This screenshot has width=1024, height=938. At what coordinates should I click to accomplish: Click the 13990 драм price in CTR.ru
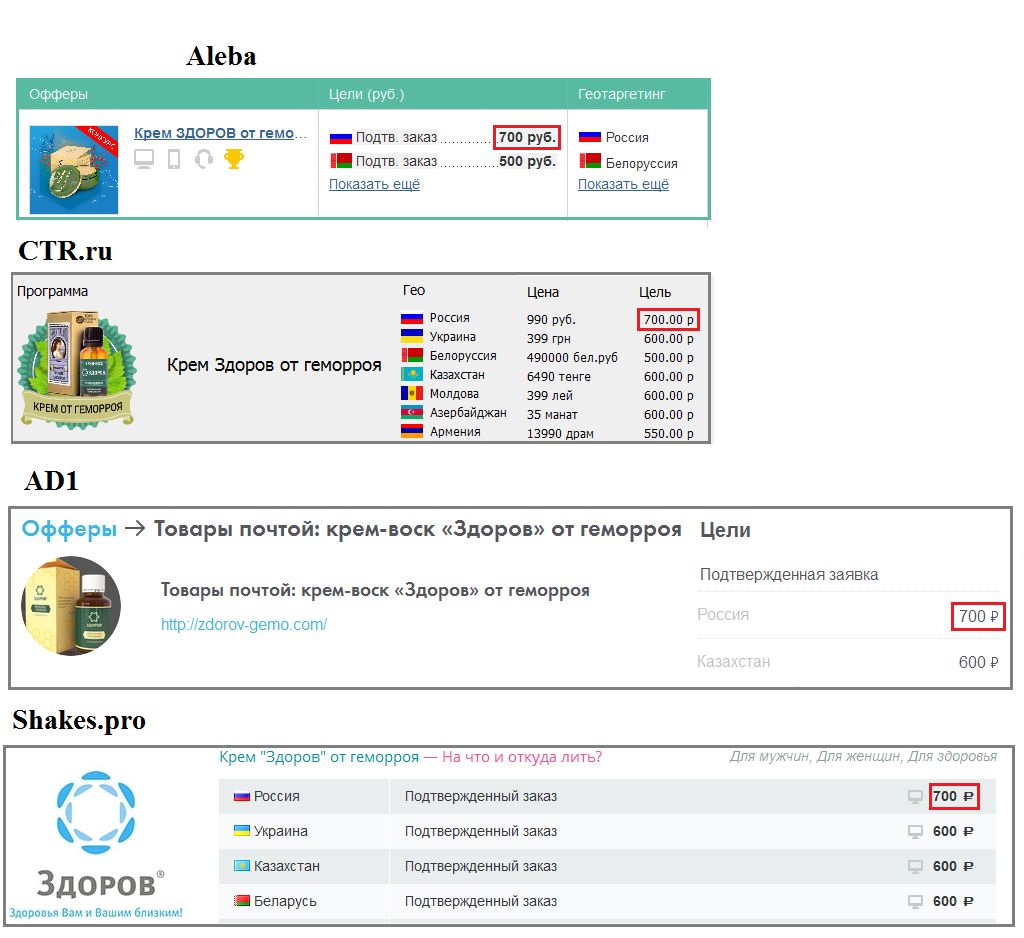[x=560, y=434]
